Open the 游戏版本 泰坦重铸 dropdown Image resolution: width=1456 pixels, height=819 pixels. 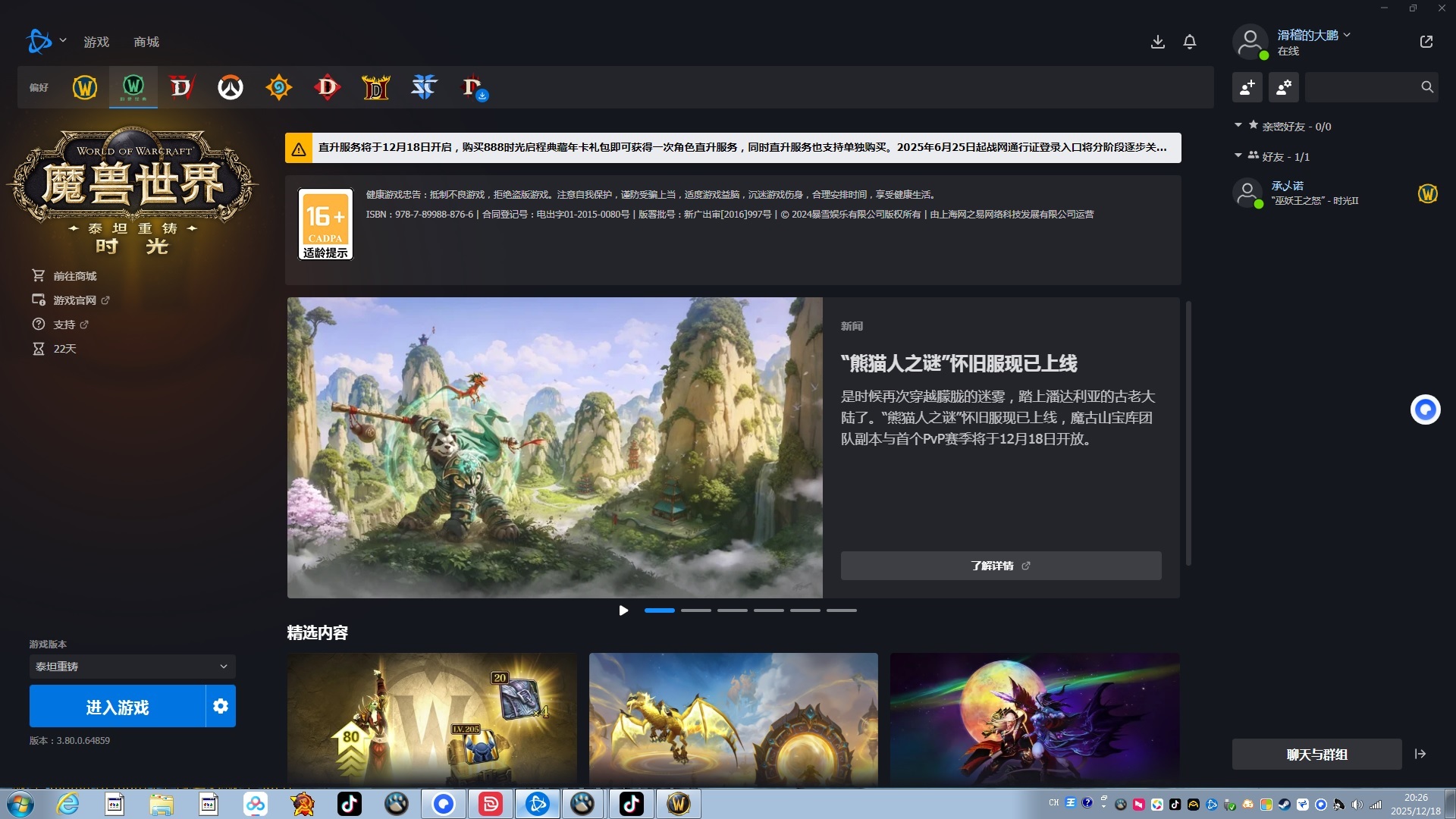132,666
